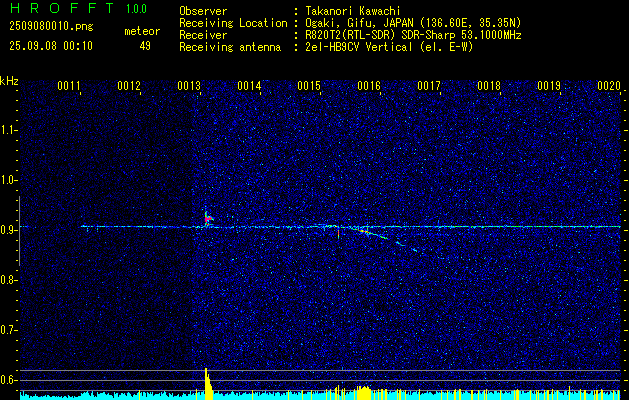This screenshot has height=400, width=629.
Task: Click the kHz axis unit label
Action: tap(9, 81)
